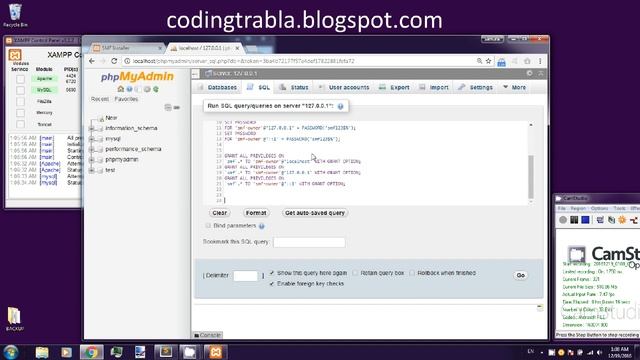Toggle FileZilla service checkbox in XAMPP

pyautogui.click(x=20, y=101)
